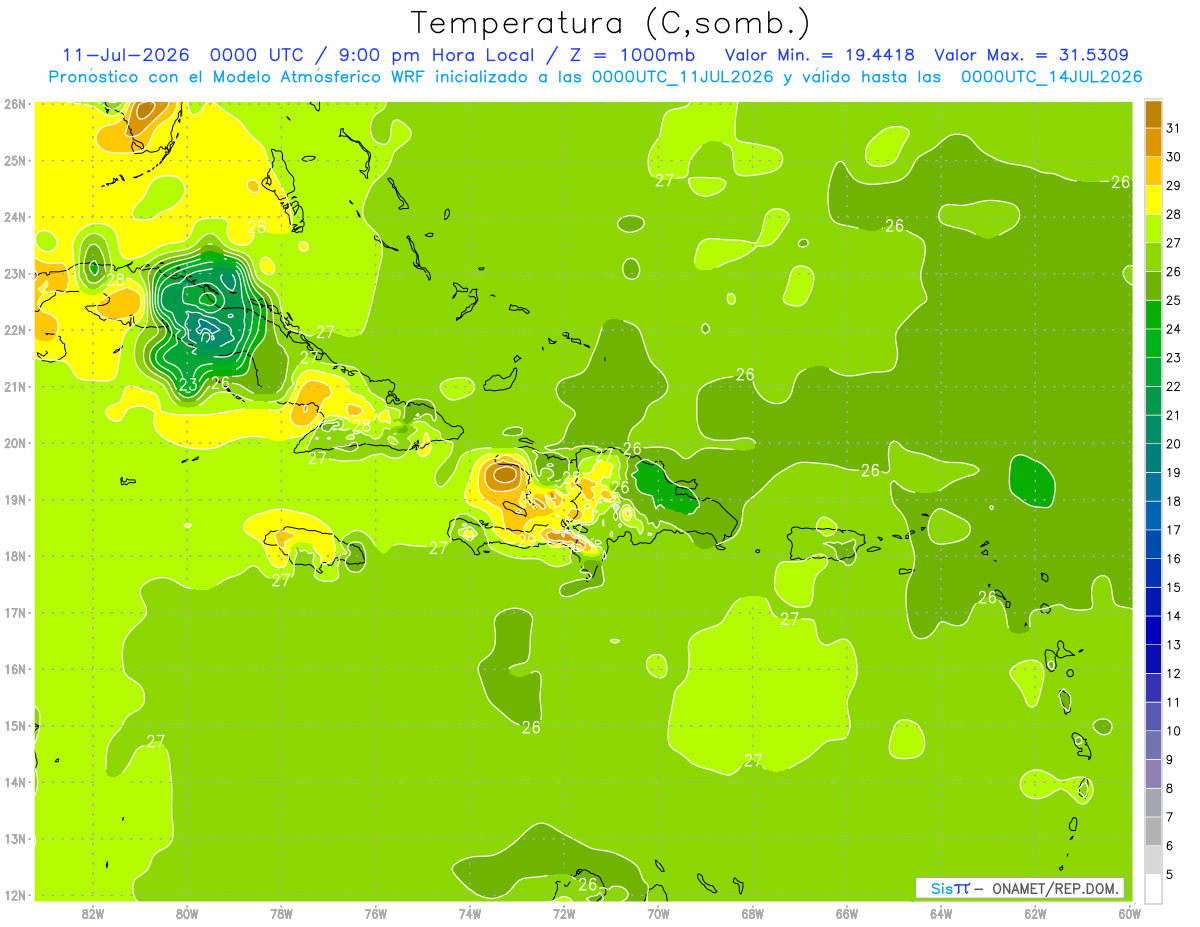Image resolution: width=1200 pixels, height=927 pixels.
Task: Click the blue swatch between 15 and 16
Action: 1153,573
